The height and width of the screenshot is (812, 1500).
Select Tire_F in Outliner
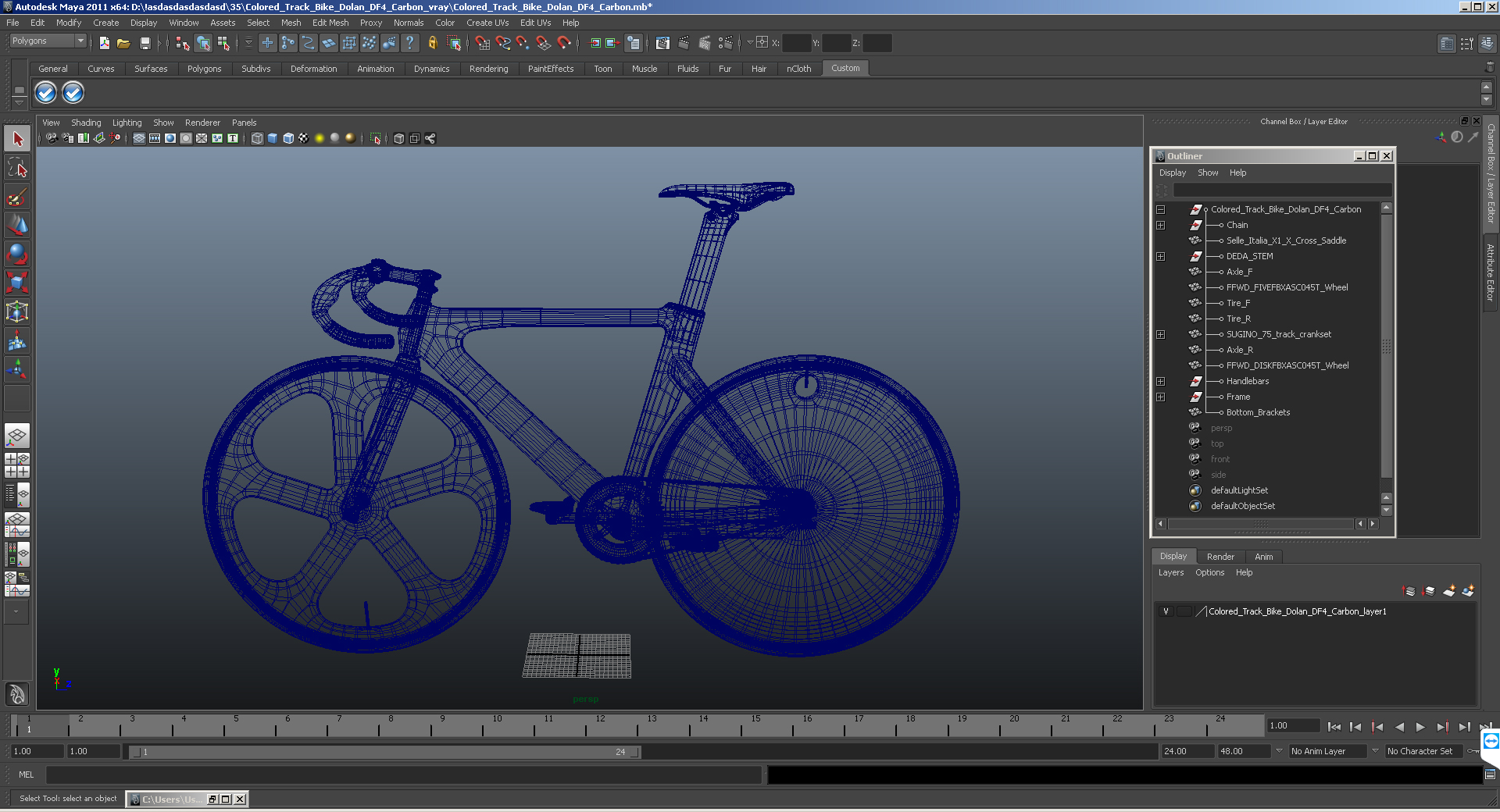point(1237,303)
